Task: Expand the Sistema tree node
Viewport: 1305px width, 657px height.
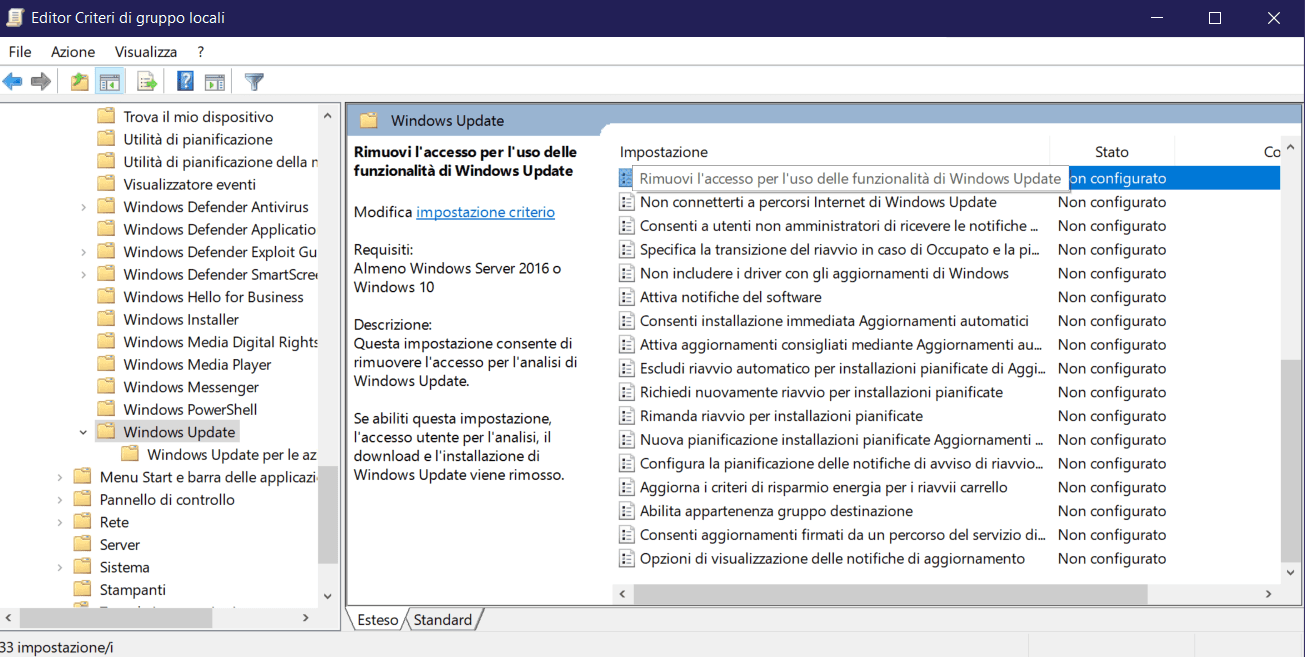Action: 60,567
